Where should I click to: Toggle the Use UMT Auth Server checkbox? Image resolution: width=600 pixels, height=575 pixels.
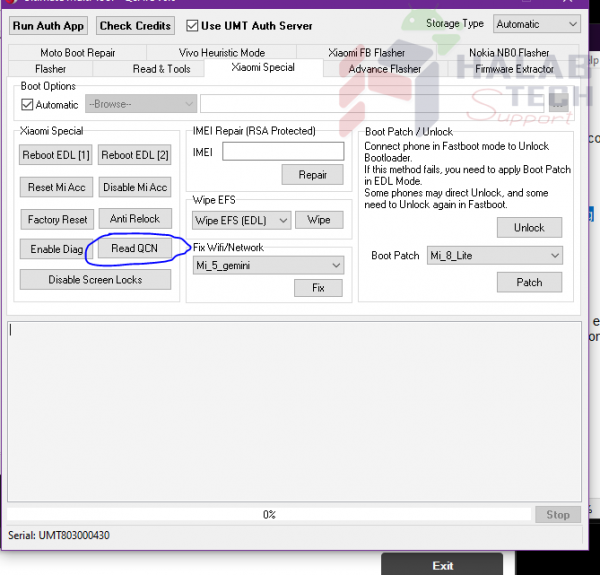pyautogui.click(x=192, y=26)
